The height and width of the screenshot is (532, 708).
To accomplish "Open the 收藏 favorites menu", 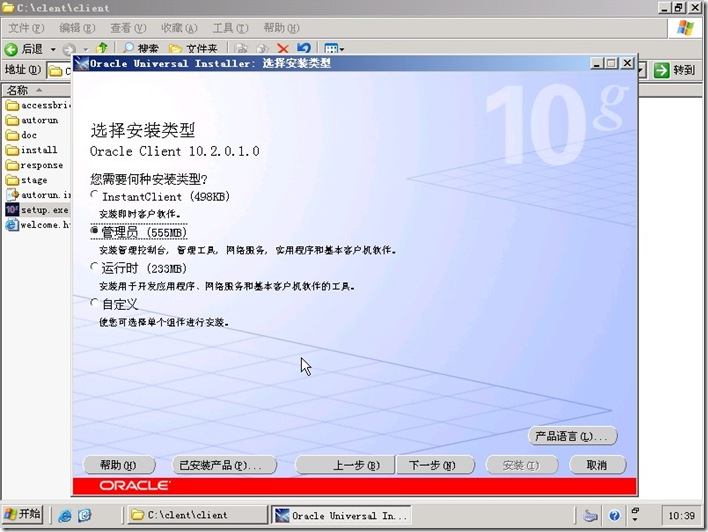I will tap(179, 28).
